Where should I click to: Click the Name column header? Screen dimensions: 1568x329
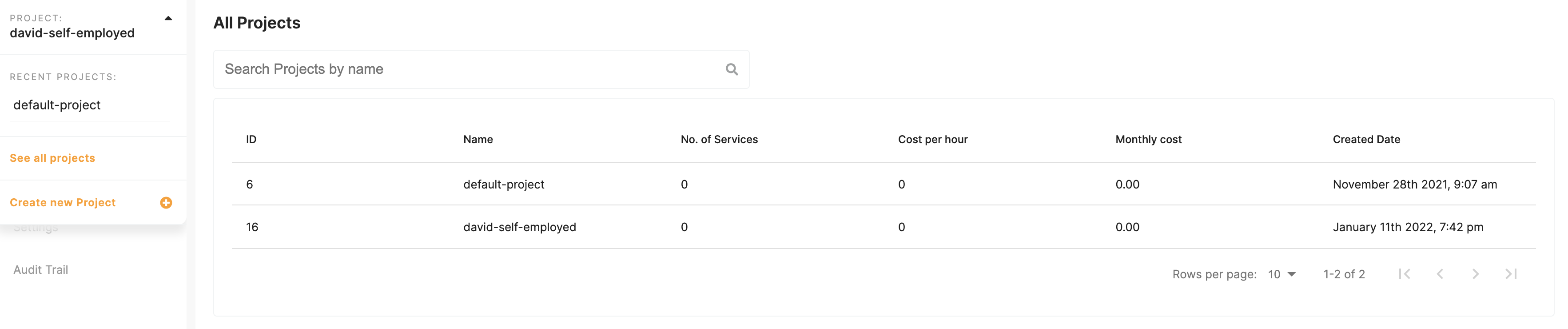pos(478,140)
